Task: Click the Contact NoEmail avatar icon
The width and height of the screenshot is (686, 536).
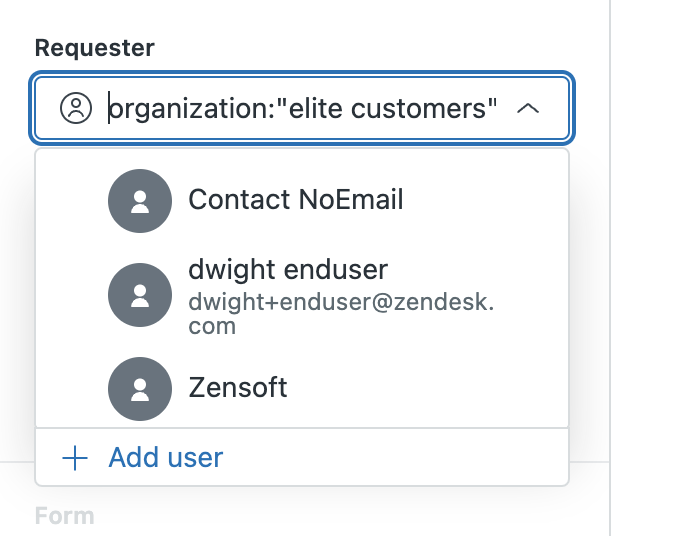Action: click(140, 200)
